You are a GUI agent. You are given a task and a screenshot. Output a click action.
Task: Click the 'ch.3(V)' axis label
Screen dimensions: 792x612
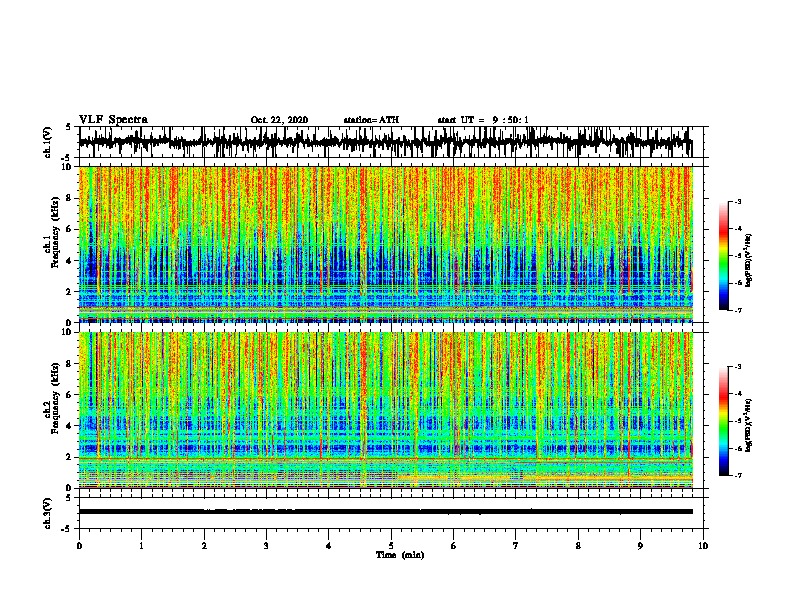[48, 513]
